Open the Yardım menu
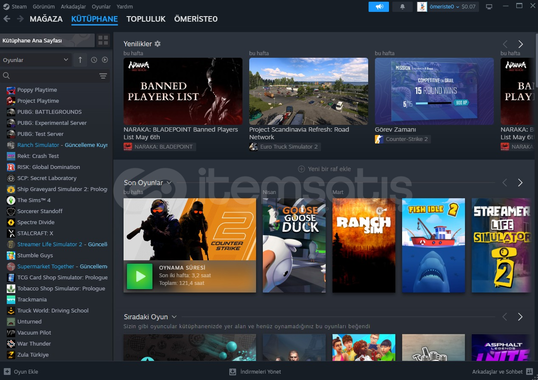Image resolution: width=538 pixels, height=380 pixels. pos(125,7)
